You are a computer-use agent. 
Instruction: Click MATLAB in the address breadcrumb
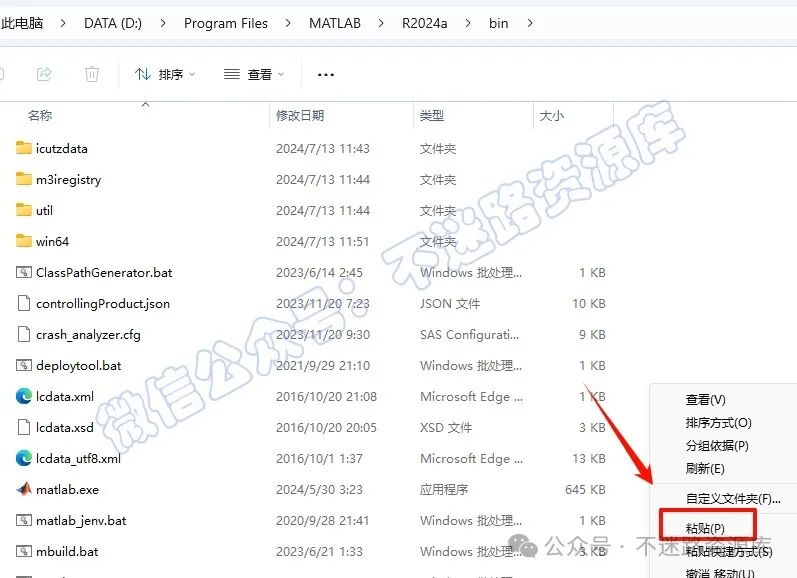click(335, 23)
